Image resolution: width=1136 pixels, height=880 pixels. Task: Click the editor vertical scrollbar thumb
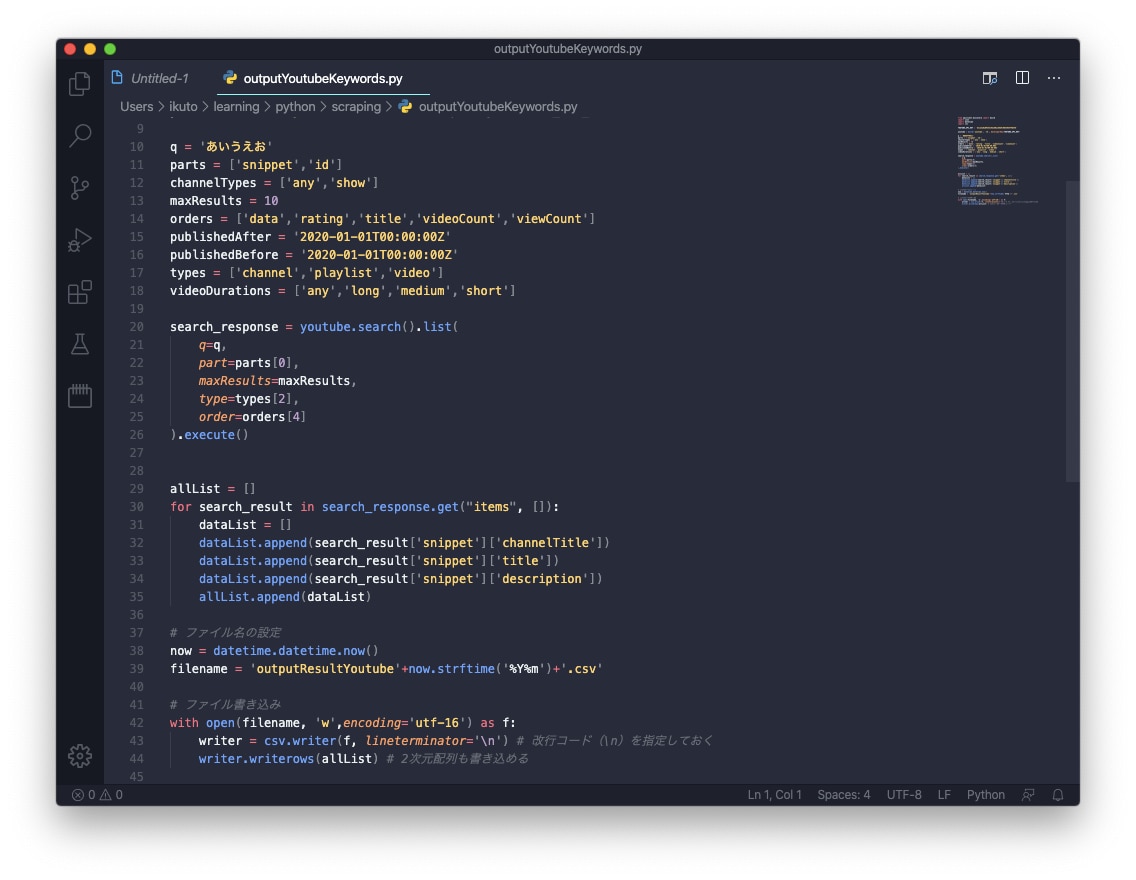pos(1072,330)
